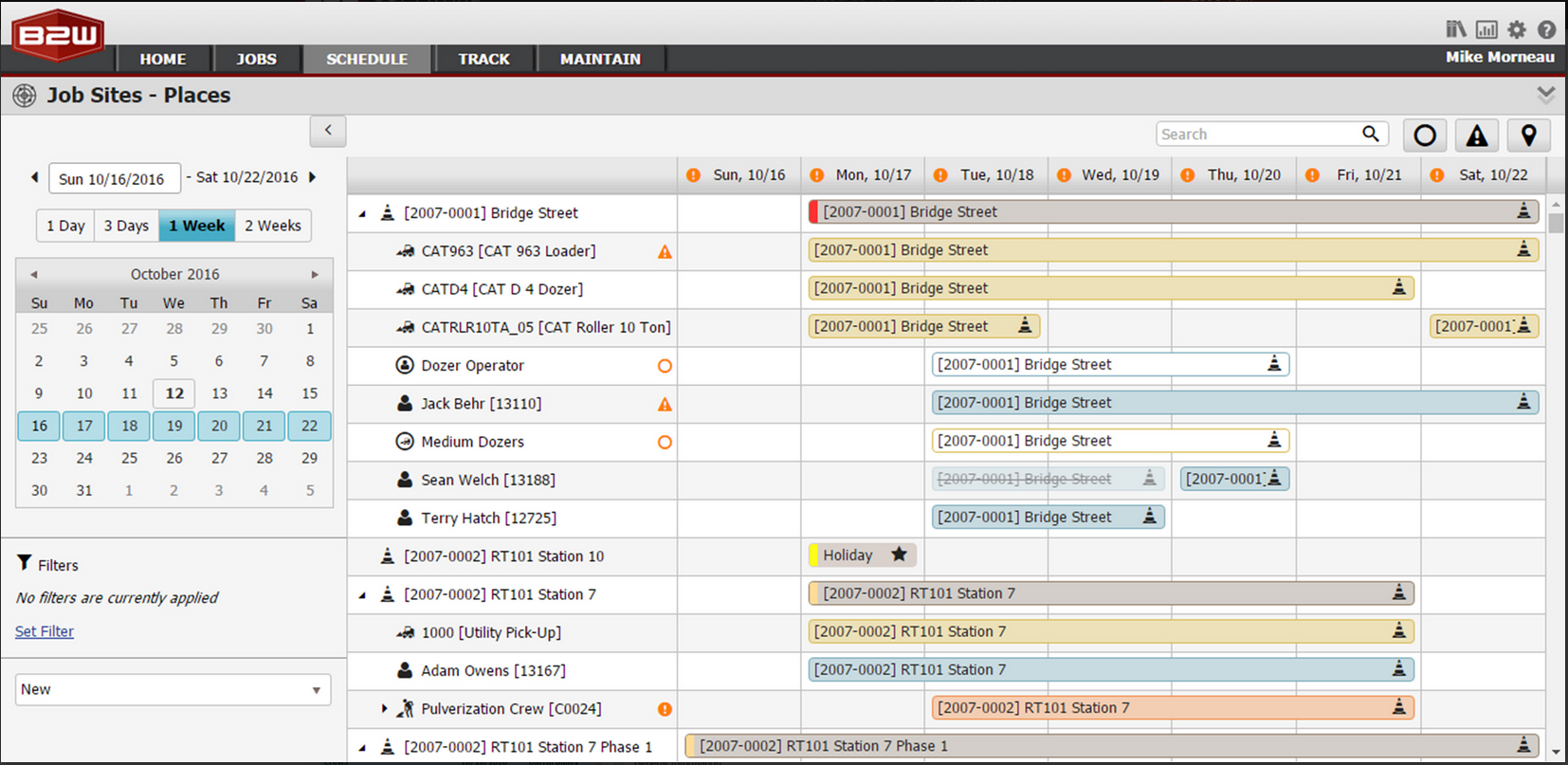Click the Search input field
1568x765 pixels.
click(x=1258, y=134)
